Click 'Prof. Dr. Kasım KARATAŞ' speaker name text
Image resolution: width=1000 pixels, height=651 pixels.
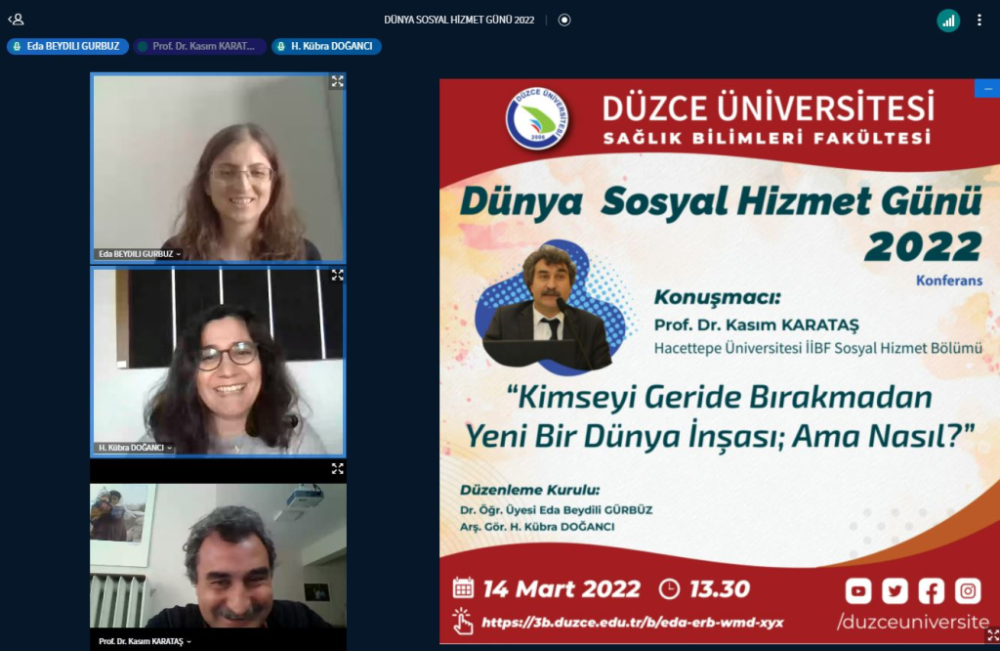[756, 325]
